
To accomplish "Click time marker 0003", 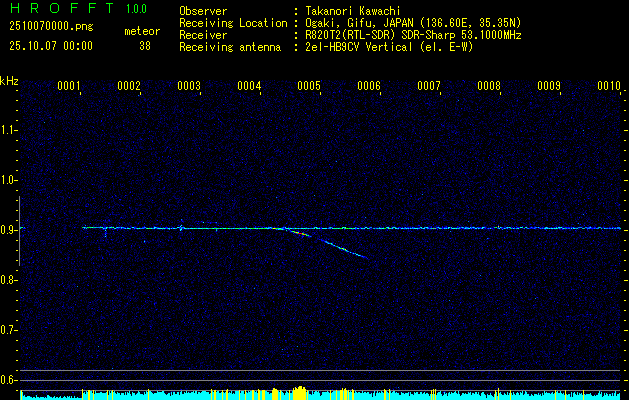I will (x=189, y=86).
